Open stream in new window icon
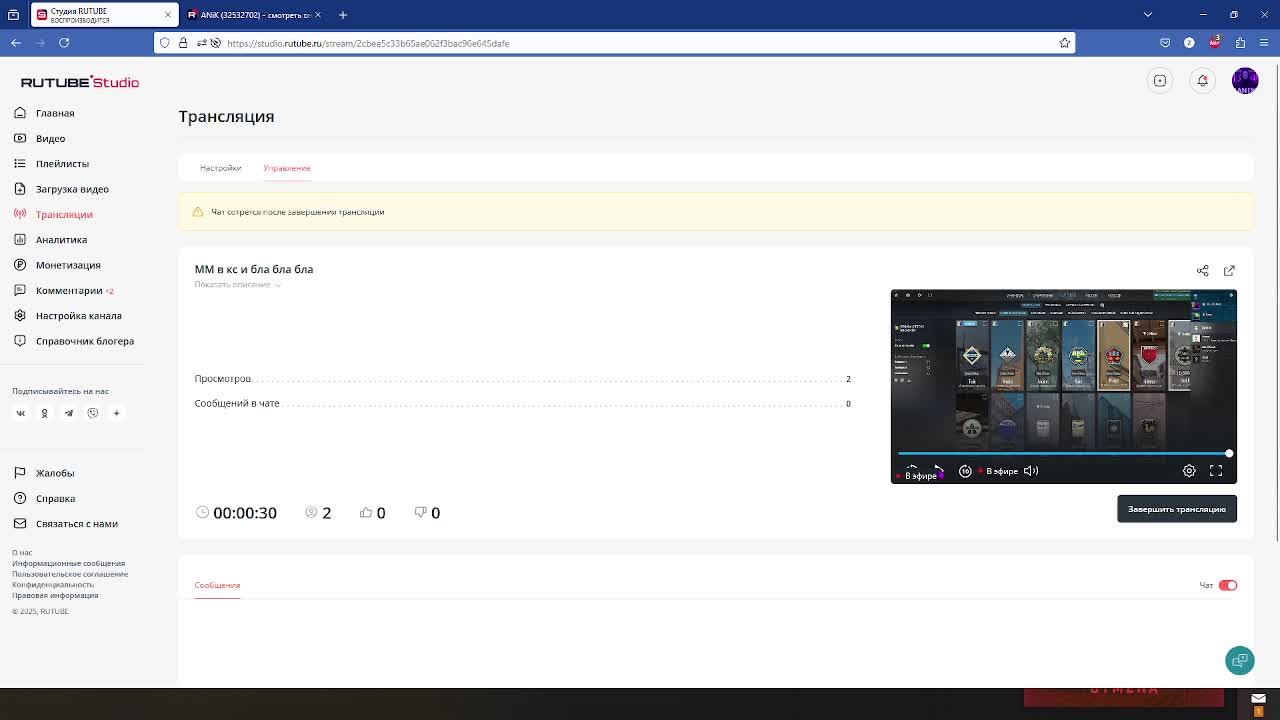Image resolution: width=1280 pixels, height=720 pixels. click(1229, 271)
